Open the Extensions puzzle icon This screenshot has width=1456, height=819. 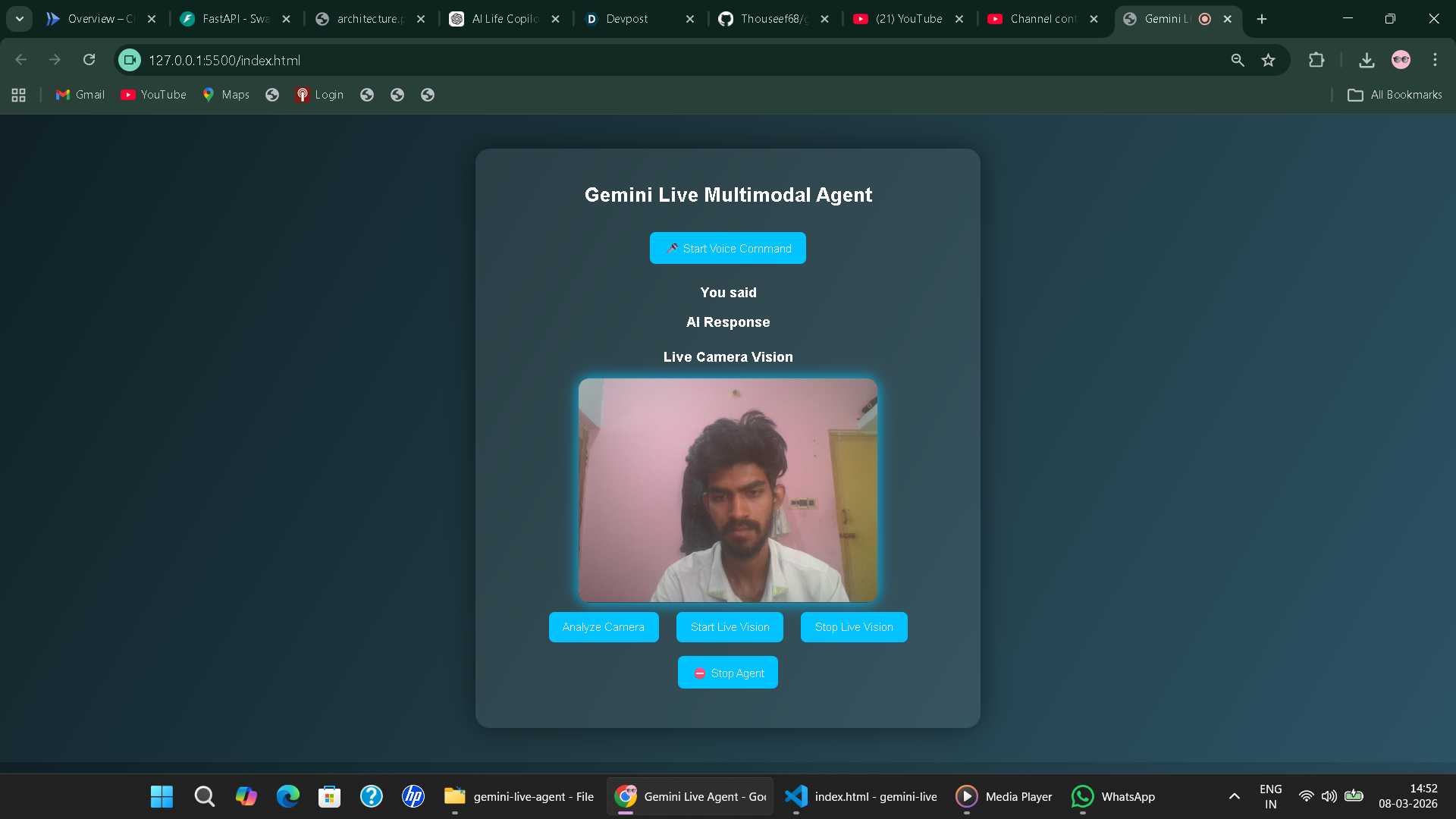click(1316, 60)
